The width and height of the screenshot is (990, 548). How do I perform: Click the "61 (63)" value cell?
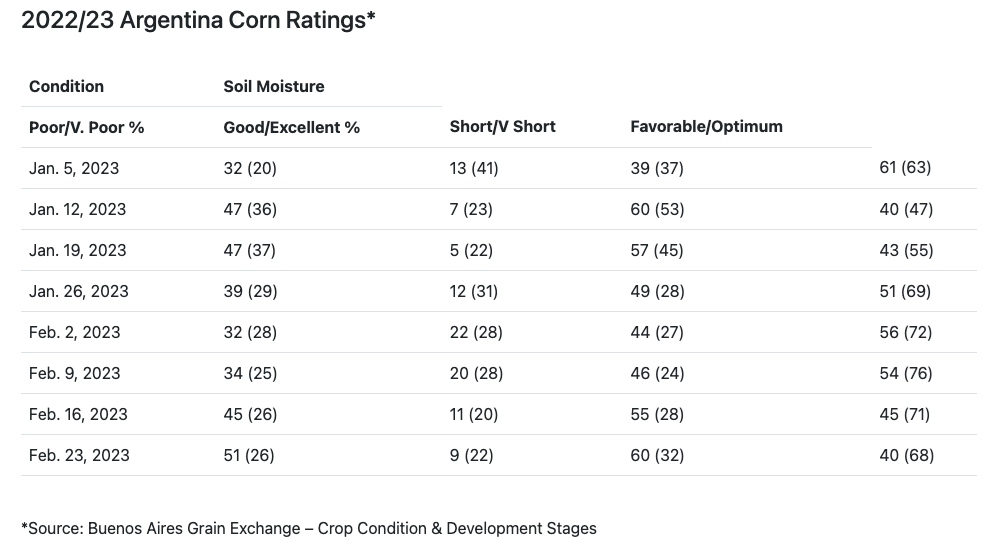pos(905,168)
